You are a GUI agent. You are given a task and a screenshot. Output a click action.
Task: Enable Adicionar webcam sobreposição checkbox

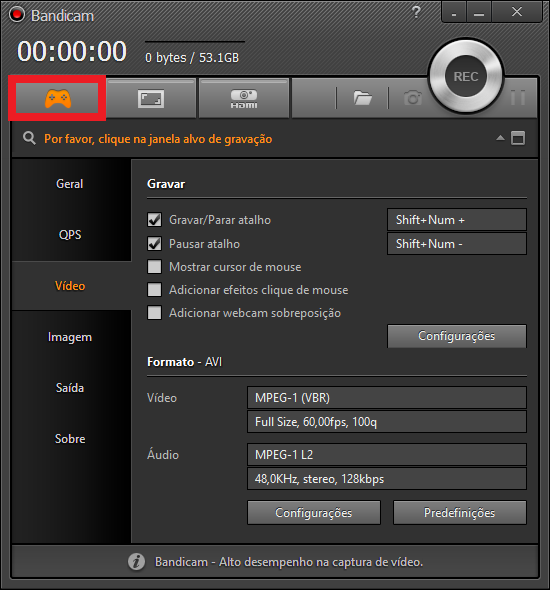[x=154, y=313]
